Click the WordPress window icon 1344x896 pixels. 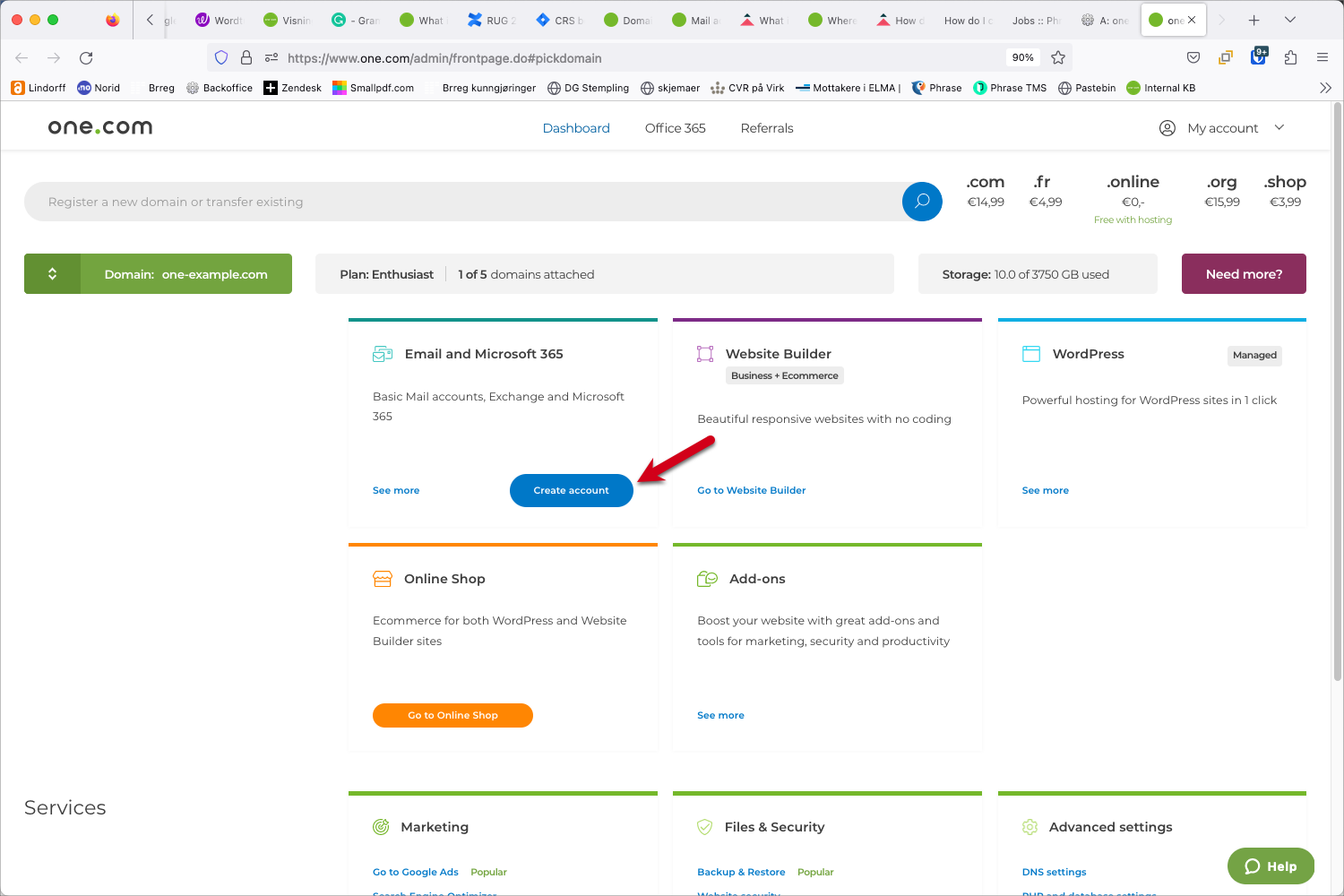tap(1031, 354)
